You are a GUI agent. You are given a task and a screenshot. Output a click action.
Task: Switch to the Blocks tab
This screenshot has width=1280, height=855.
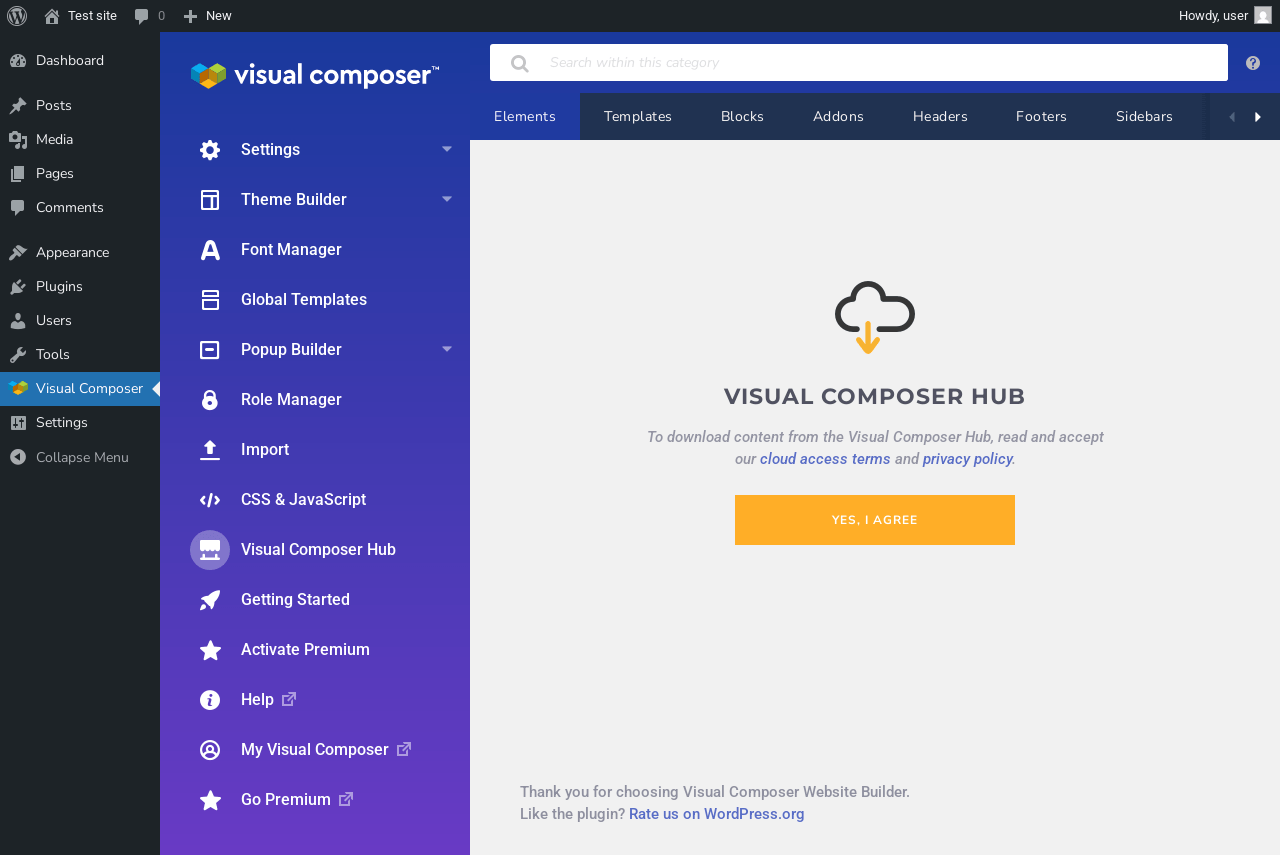click(742, 117)
